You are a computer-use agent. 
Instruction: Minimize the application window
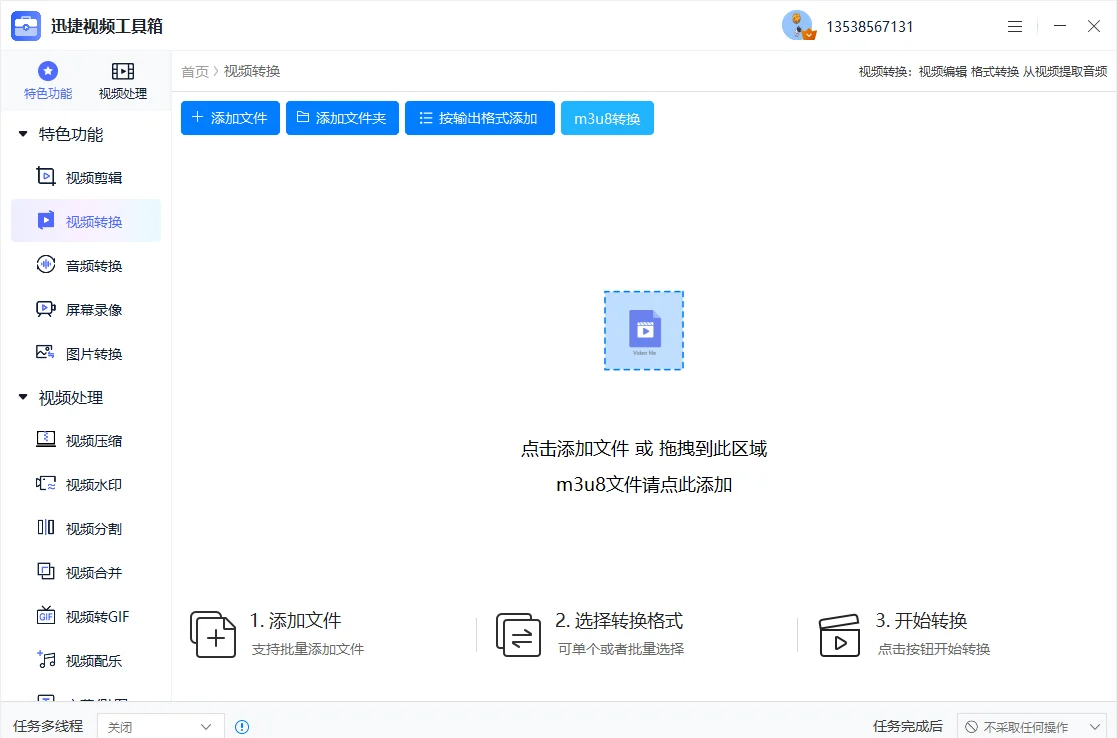coord(1060,26)
